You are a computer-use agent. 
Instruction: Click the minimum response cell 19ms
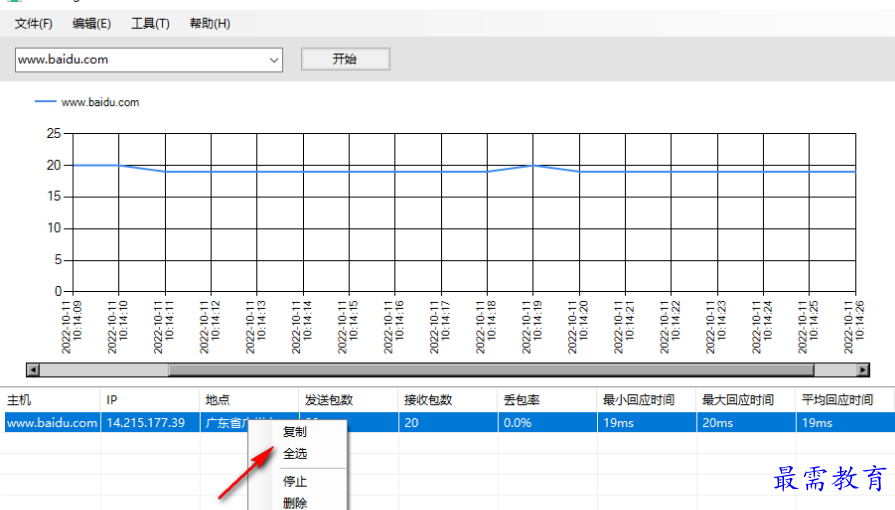point(647,423)
